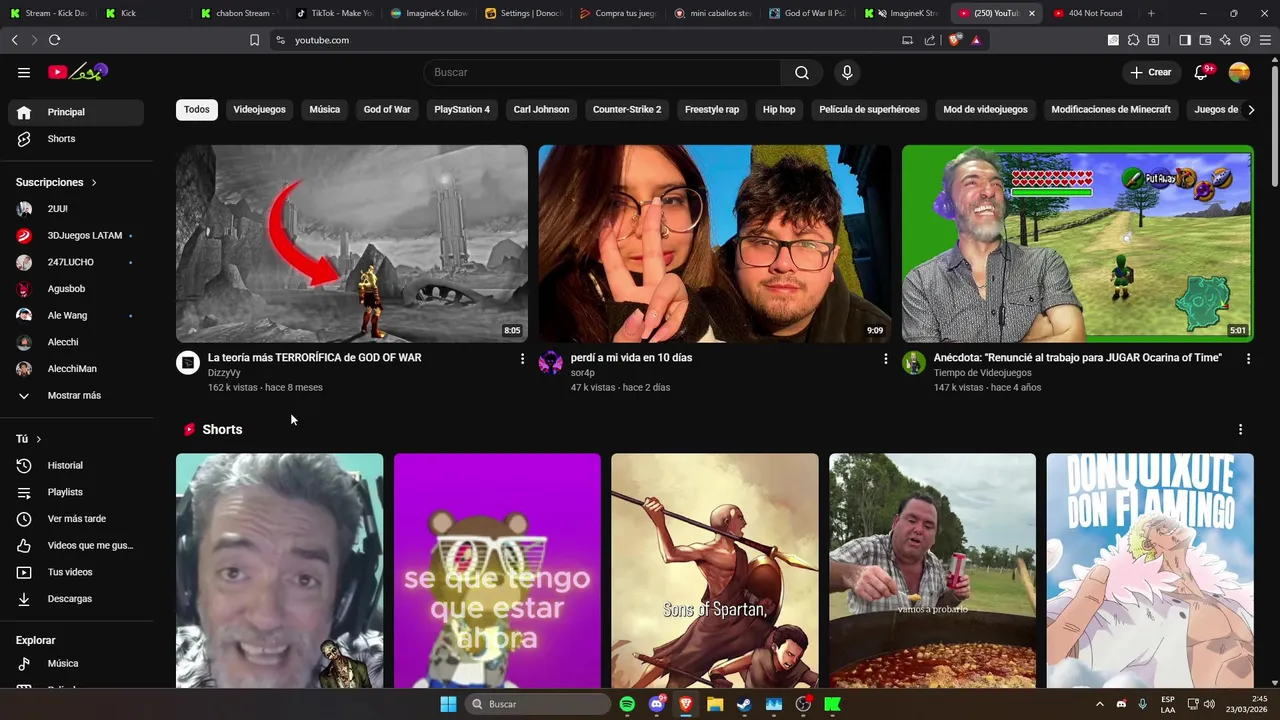Open Spotify from the taskbar
The image size is (1280, 720).
[x=627, y=704]
